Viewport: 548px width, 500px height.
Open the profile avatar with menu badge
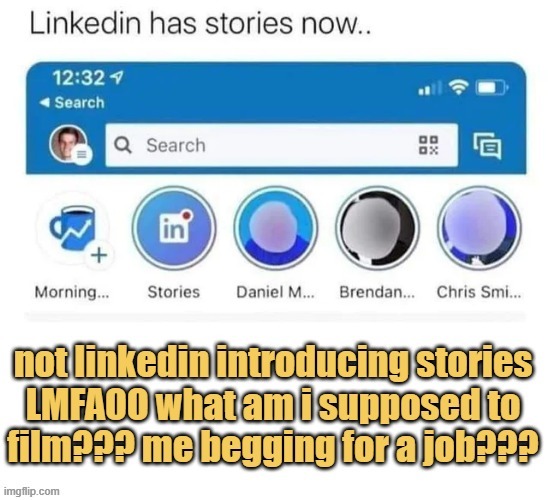70,144
